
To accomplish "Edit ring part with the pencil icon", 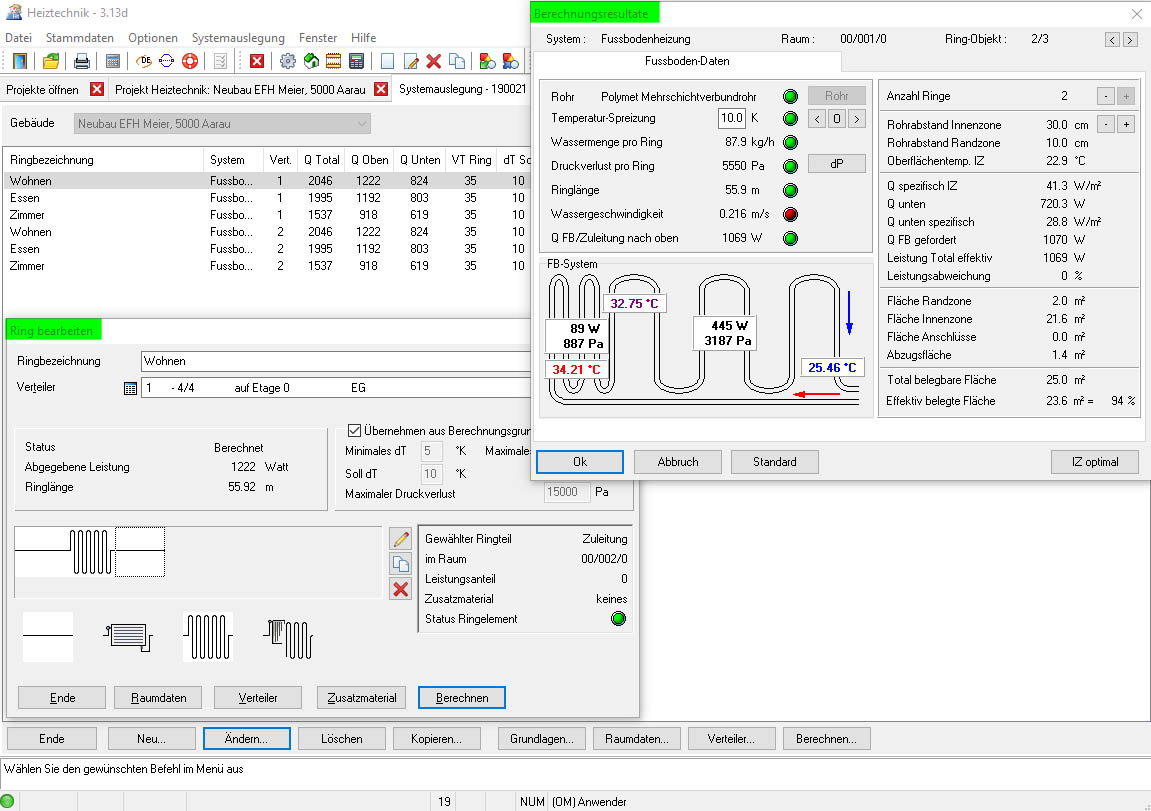I will click(401, 539).
